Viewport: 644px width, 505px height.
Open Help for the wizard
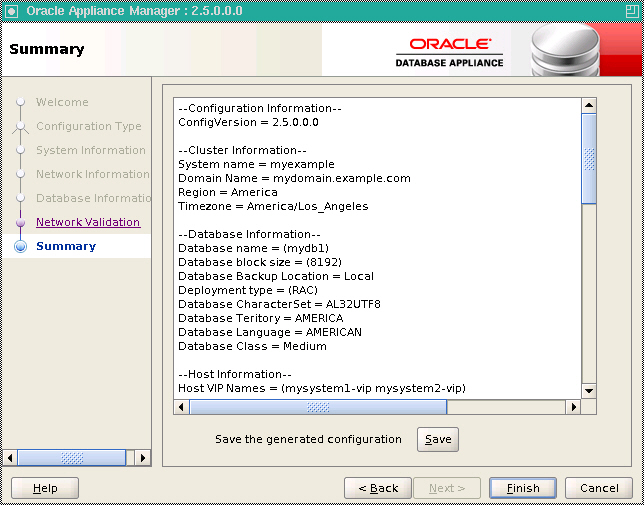coord(45,488)
